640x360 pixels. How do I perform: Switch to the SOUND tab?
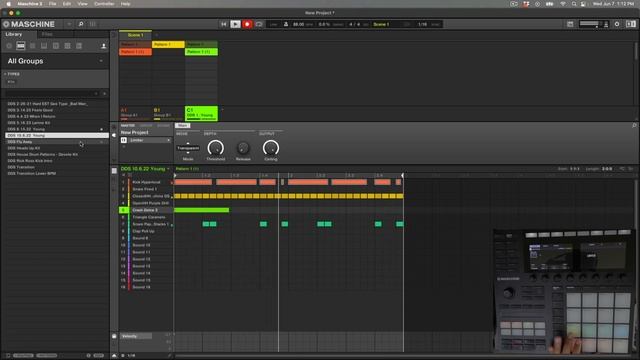point(163,126)
